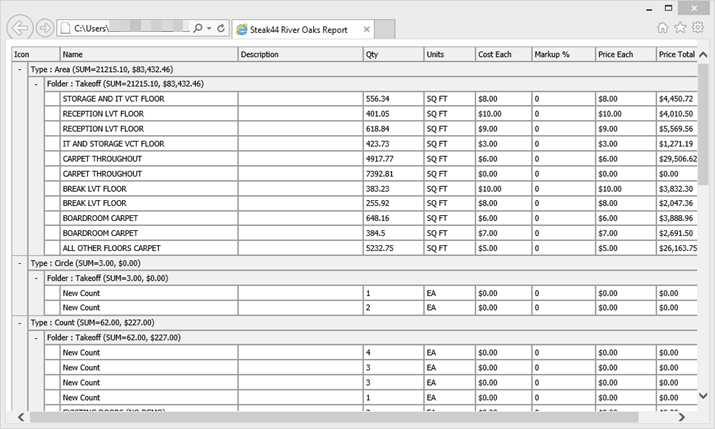Click up arrow of vertical scrollbar
The width and height of the screenshot is (715, 429).
[703, 55]
